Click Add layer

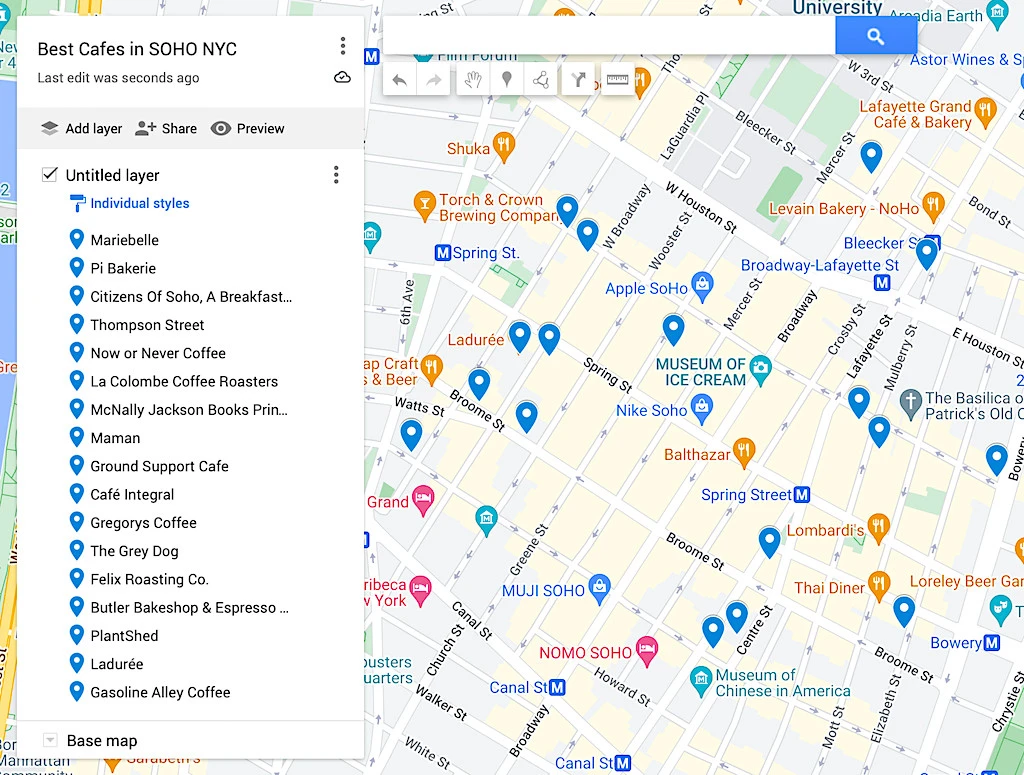[82, 128]
